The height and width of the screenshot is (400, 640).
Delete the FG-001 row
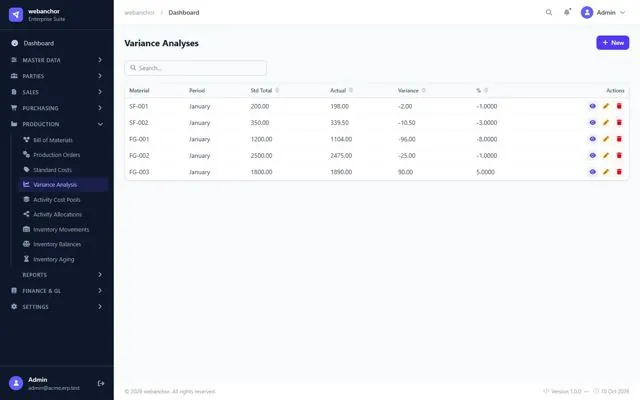click(x=619, y=139)
